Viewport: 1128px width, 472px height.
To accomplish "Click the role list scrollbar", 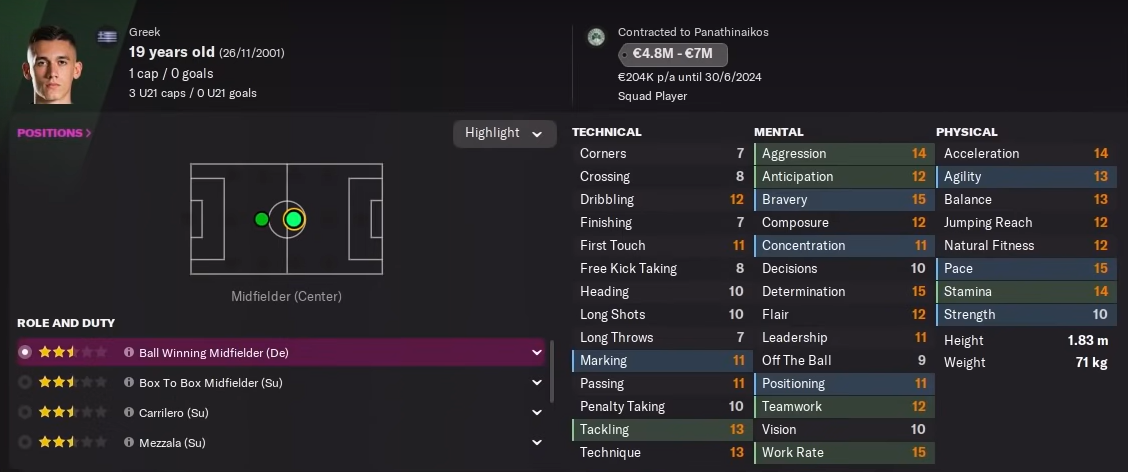I will point(551,372).
